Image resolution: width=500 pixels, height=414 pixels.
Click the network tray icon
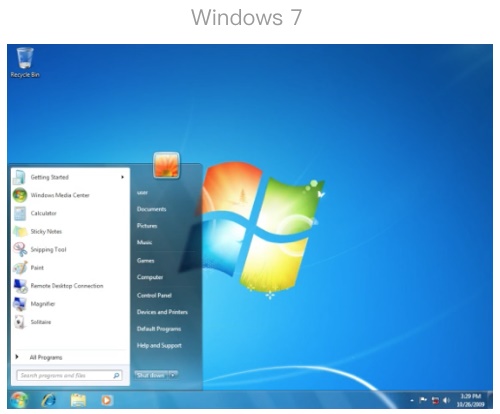click(435, 400)
